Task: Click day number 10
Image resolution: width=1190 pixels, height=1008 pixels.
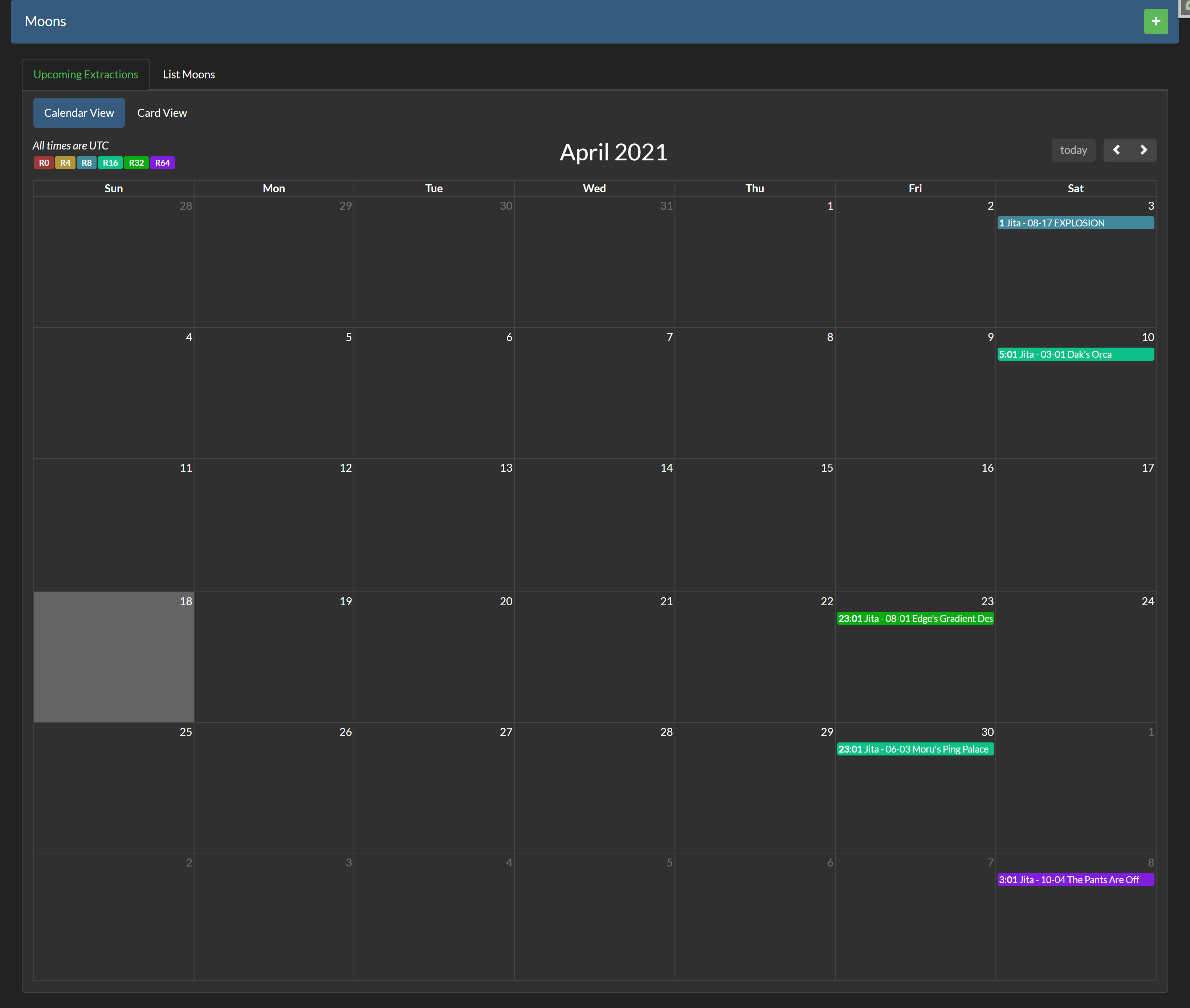Action: click(1148, 337)
